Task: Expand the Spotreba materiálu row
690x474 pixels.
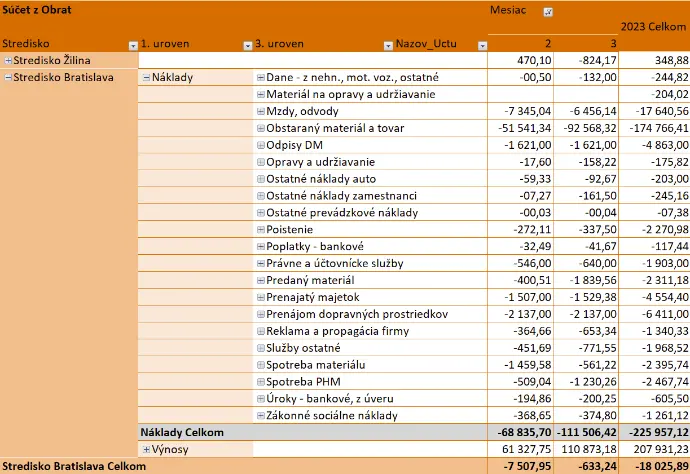Action: pos(261,365)
